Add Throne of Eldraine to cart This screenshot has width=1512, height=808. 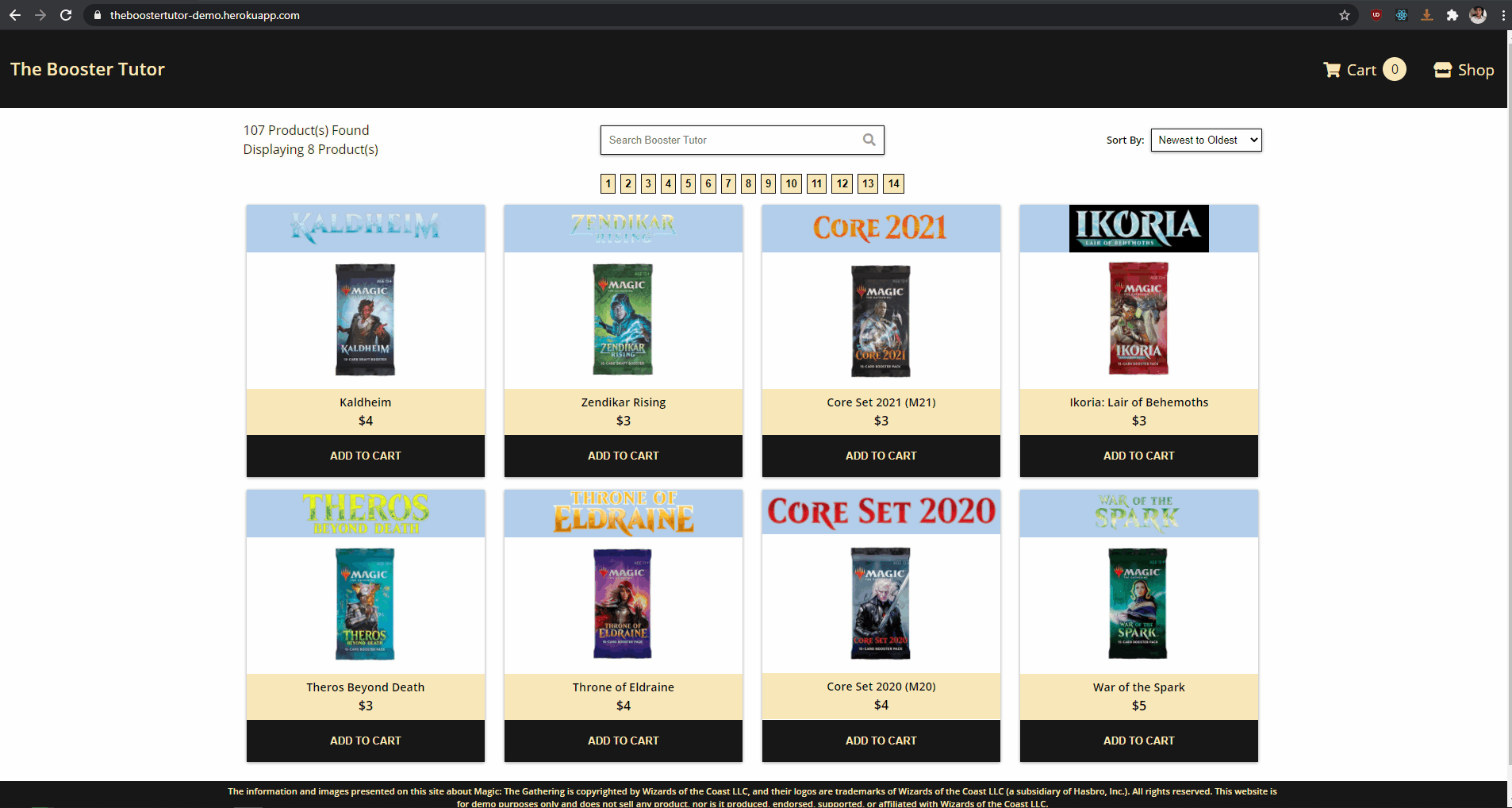pos(624,741)
